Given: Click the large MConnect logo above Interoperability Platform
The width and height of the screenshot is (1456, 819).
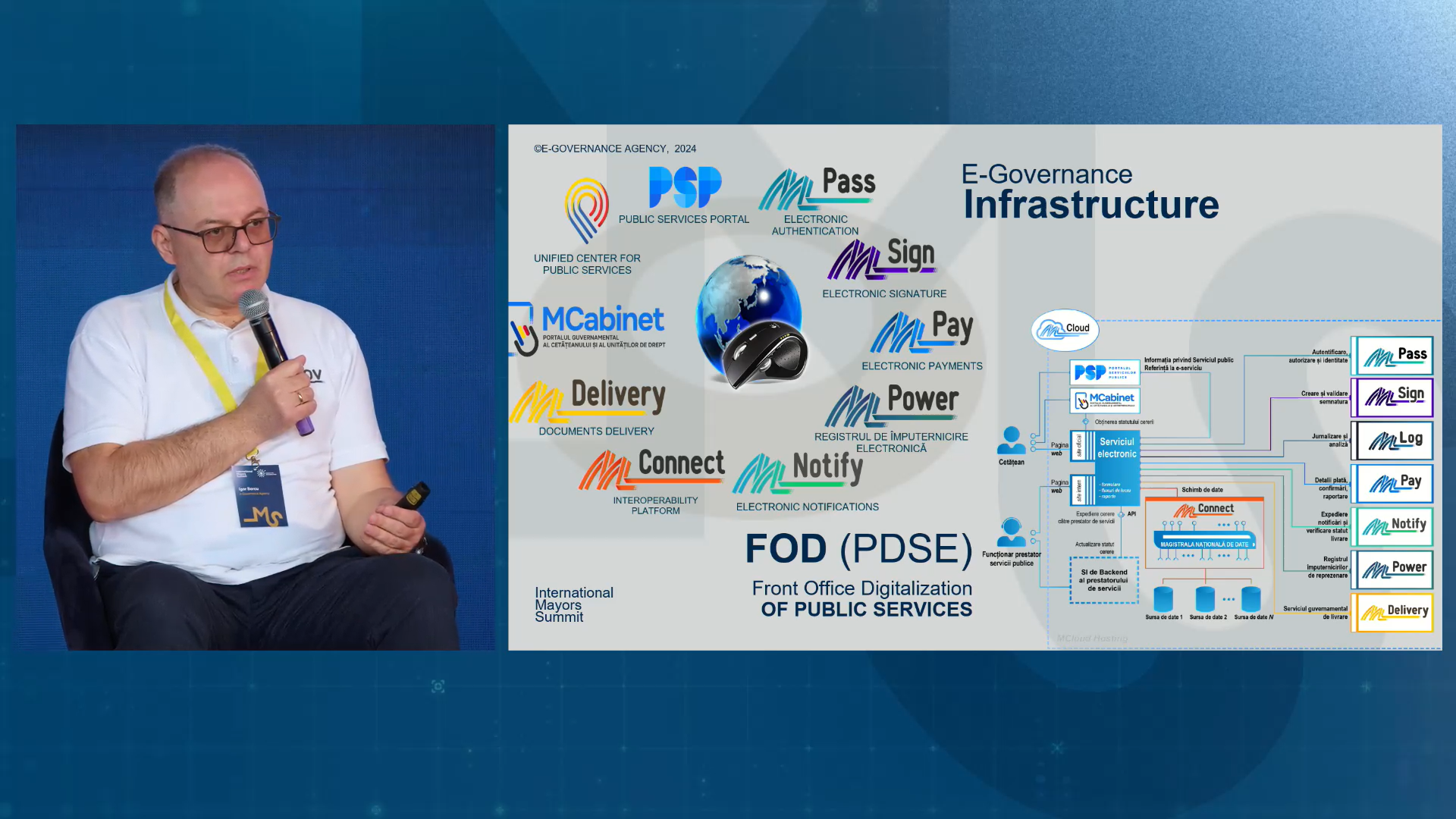Looking at the screenshot, I should pos(652,469).
